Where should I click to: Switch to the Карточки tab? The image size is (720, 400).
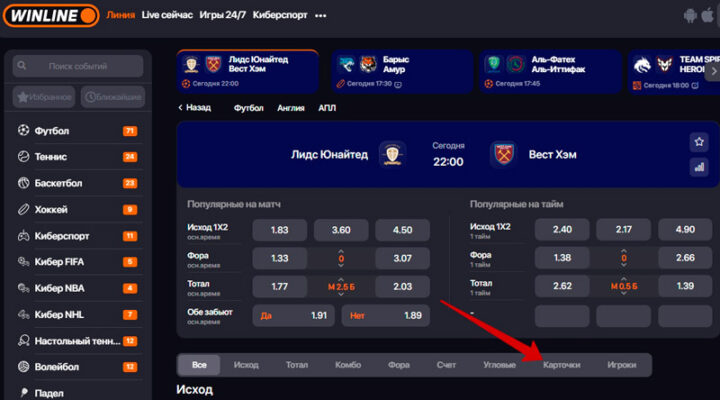coord(561,365)
